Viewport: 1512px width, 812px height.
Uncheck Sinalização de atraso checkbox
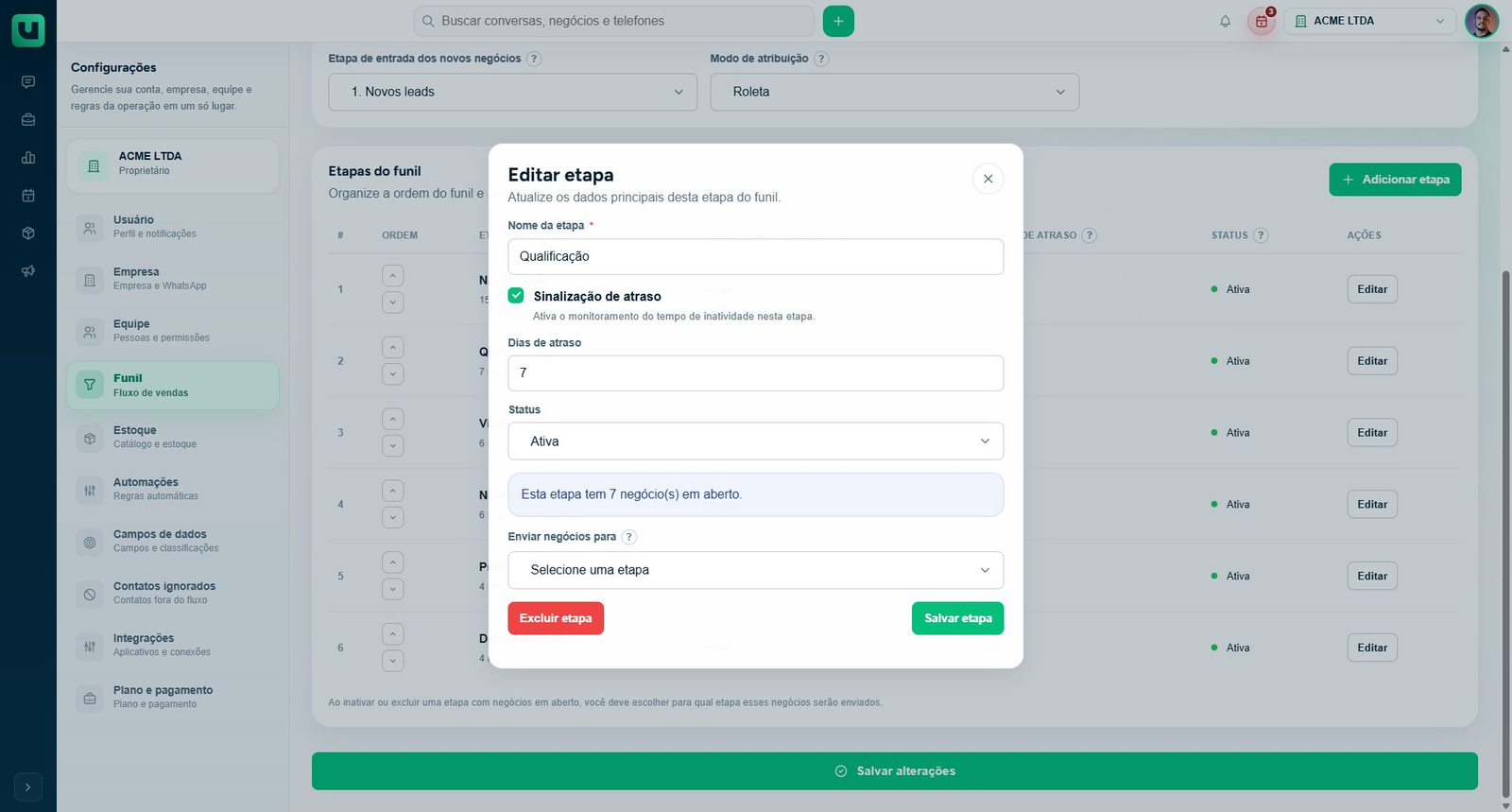pyautogui.click(x=516, y=296)
